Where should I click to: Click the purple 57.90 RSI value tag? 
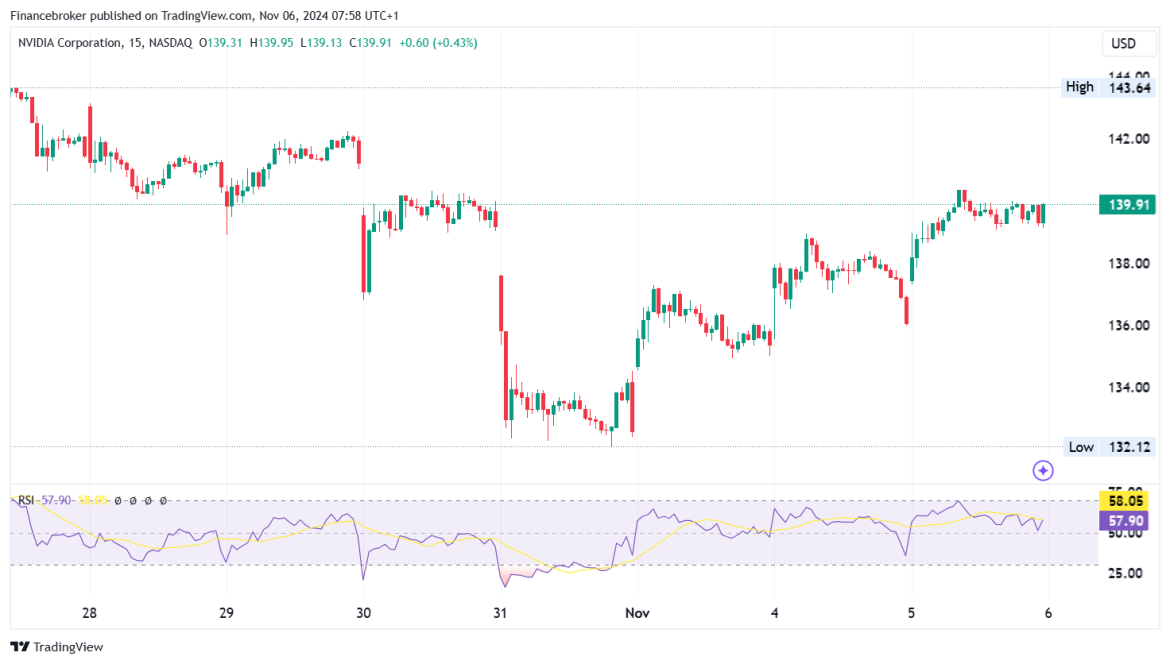(1124, 521)
